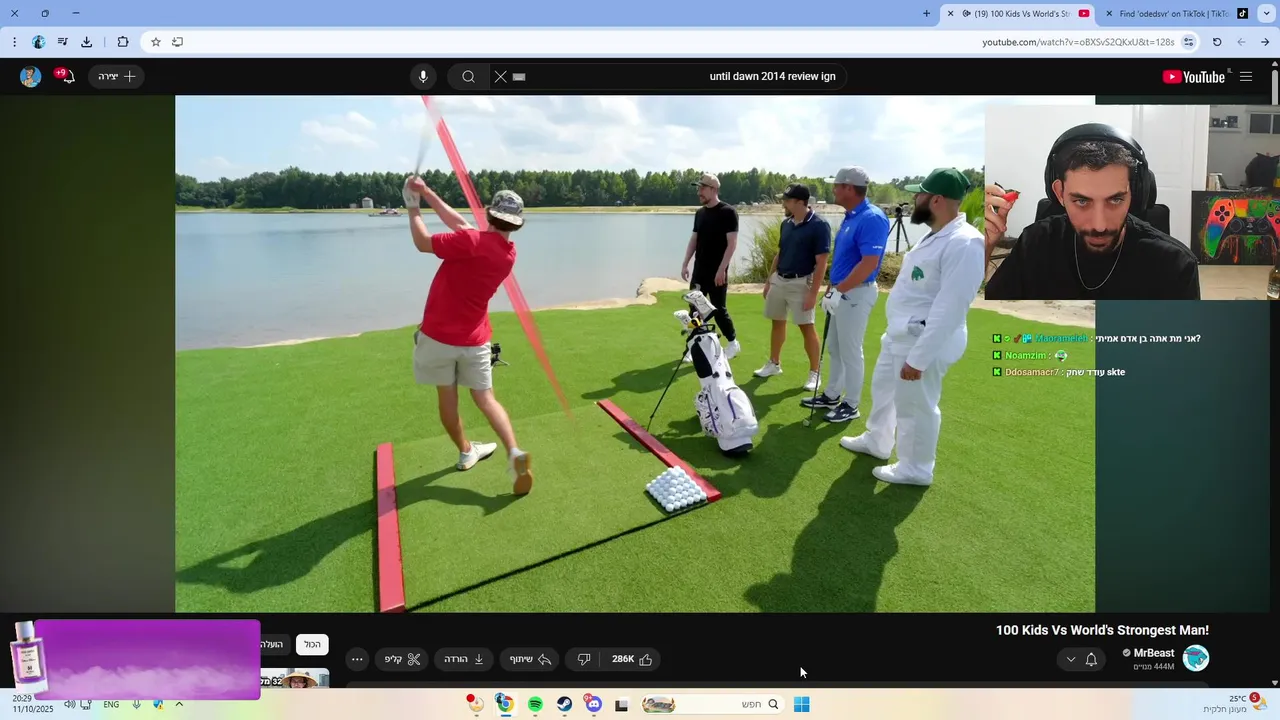
Task: Open the video title '100 Kids Vs World's Strongest Man!'
Action: point(1102,630)
